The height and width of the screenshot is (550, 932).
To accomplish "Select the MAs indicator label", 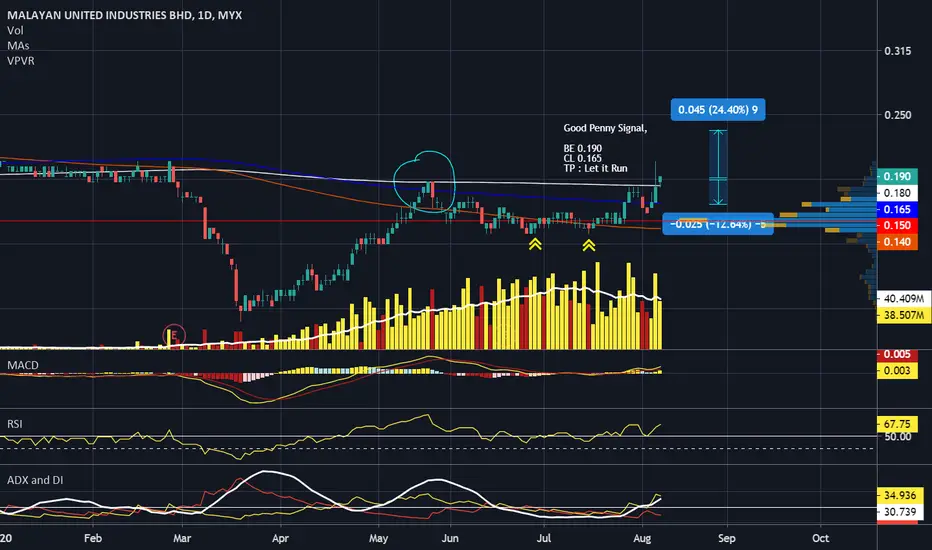I will pos(18,46).
